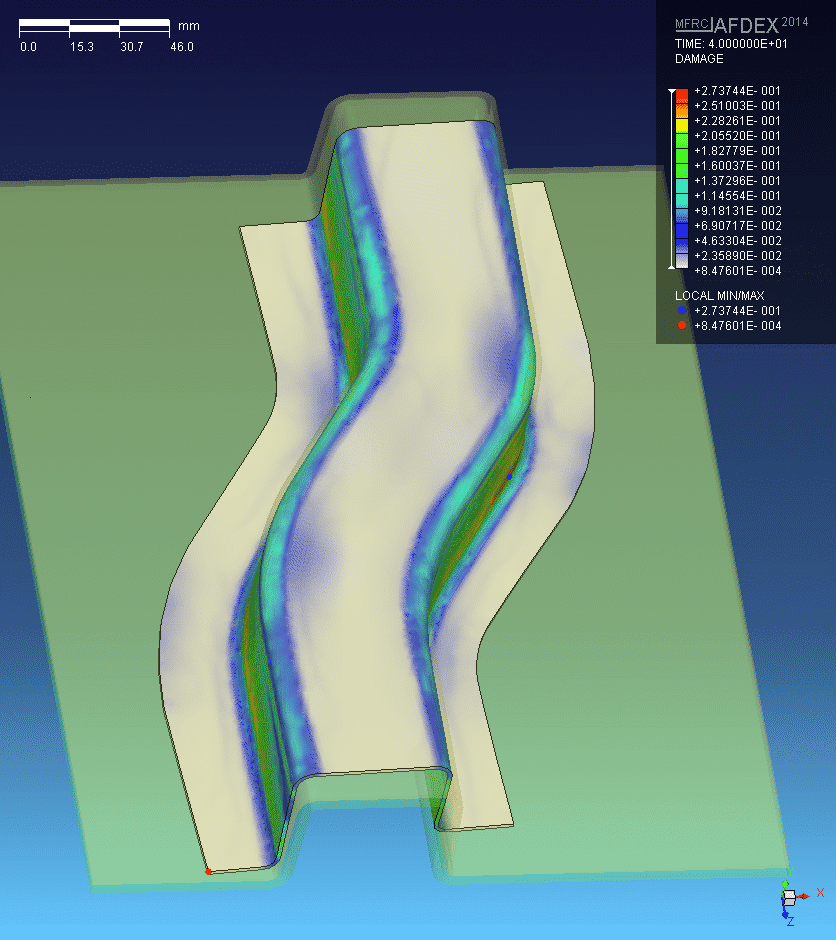This screenshot has height=940, width=836.
Task: Click the mm scale bar ruler
Action: coord(94,23)
